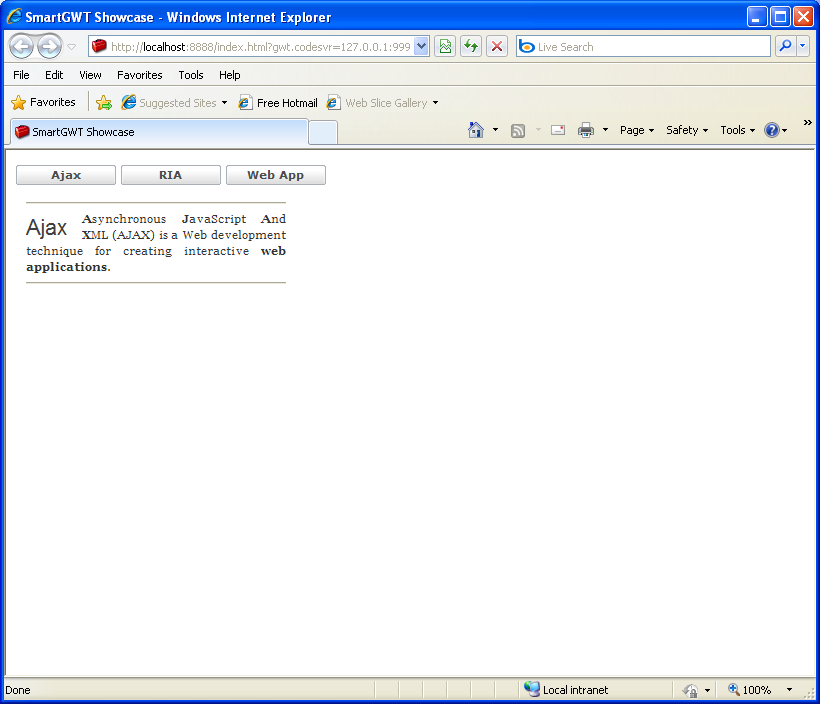This screenshot has width=820, height=704.
Task: Expand the address bar dropdown arrow
Action: (421, 46)
